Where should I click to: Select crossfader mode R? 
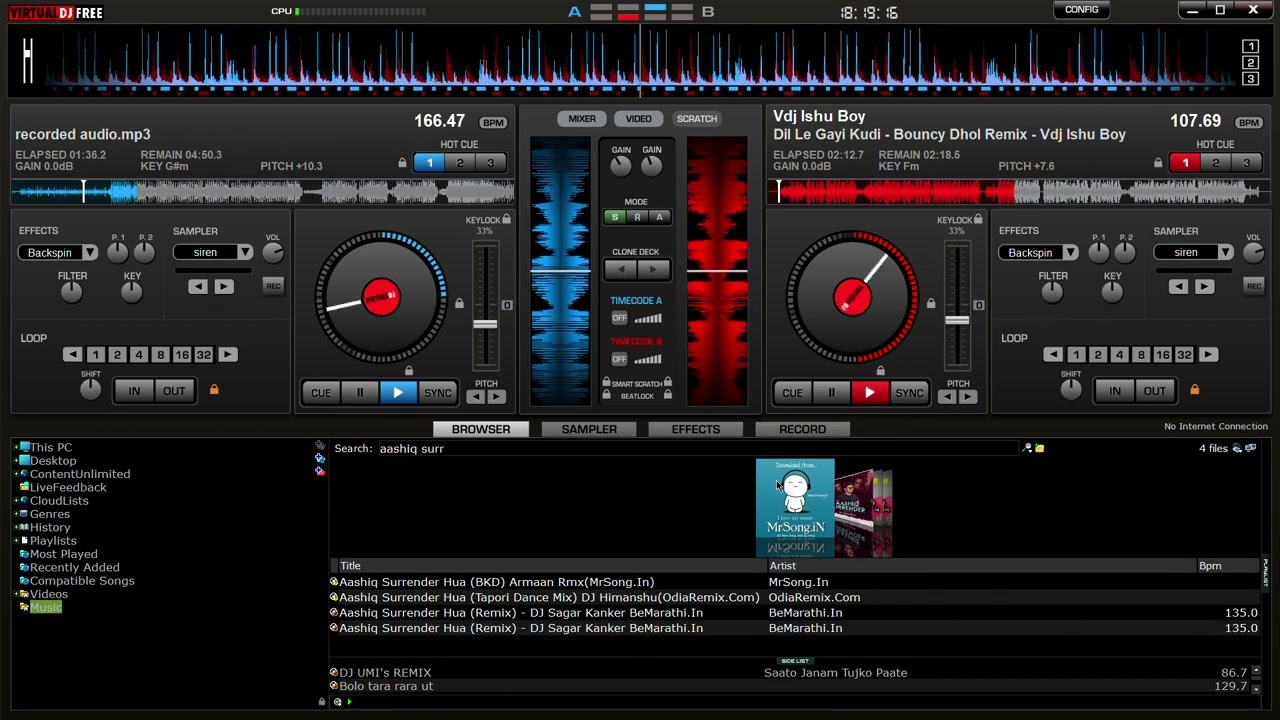pyautogui.click(x=637, y=218)
